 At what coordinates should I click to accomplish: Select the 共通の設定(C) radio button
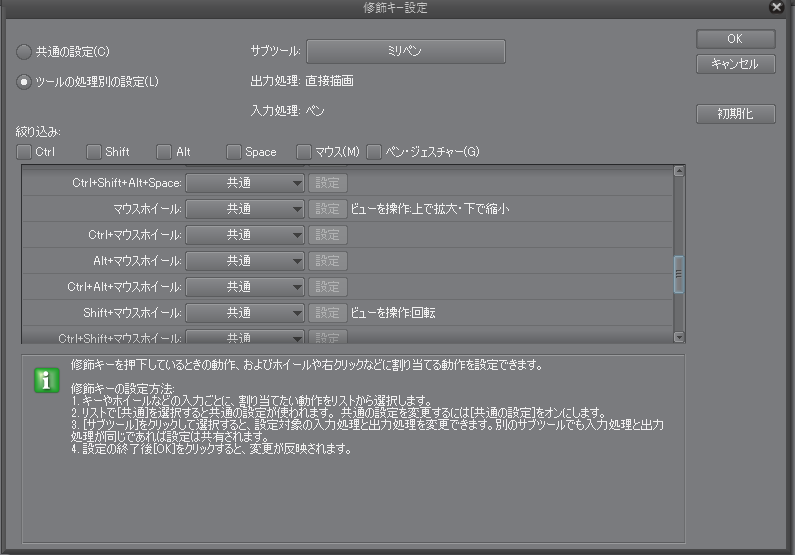tap(23, 52)
